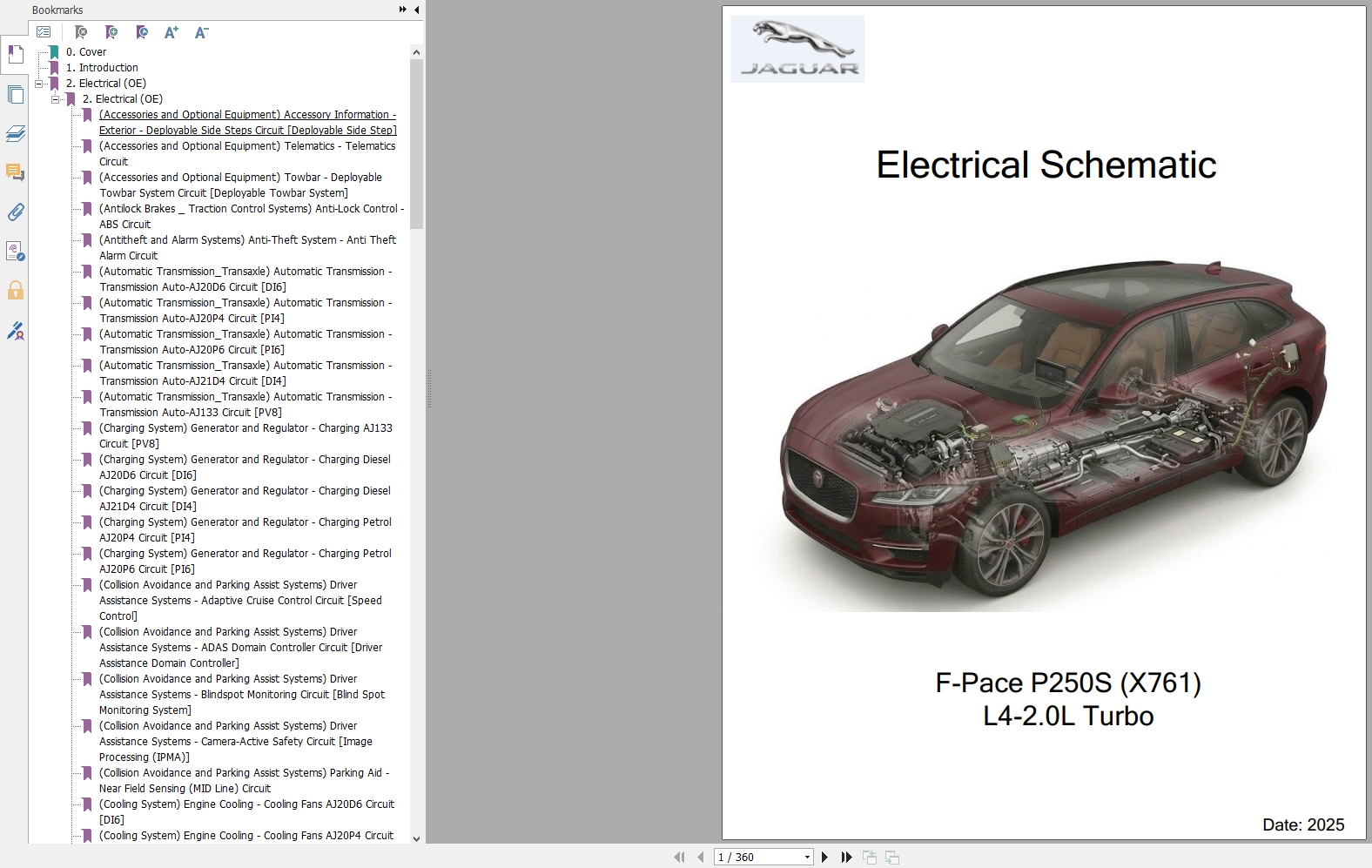The height and width of the screenshot is (868, 1372).
Task: Collapse the nested 2. Electrical (OE) node
Action: 55,99
